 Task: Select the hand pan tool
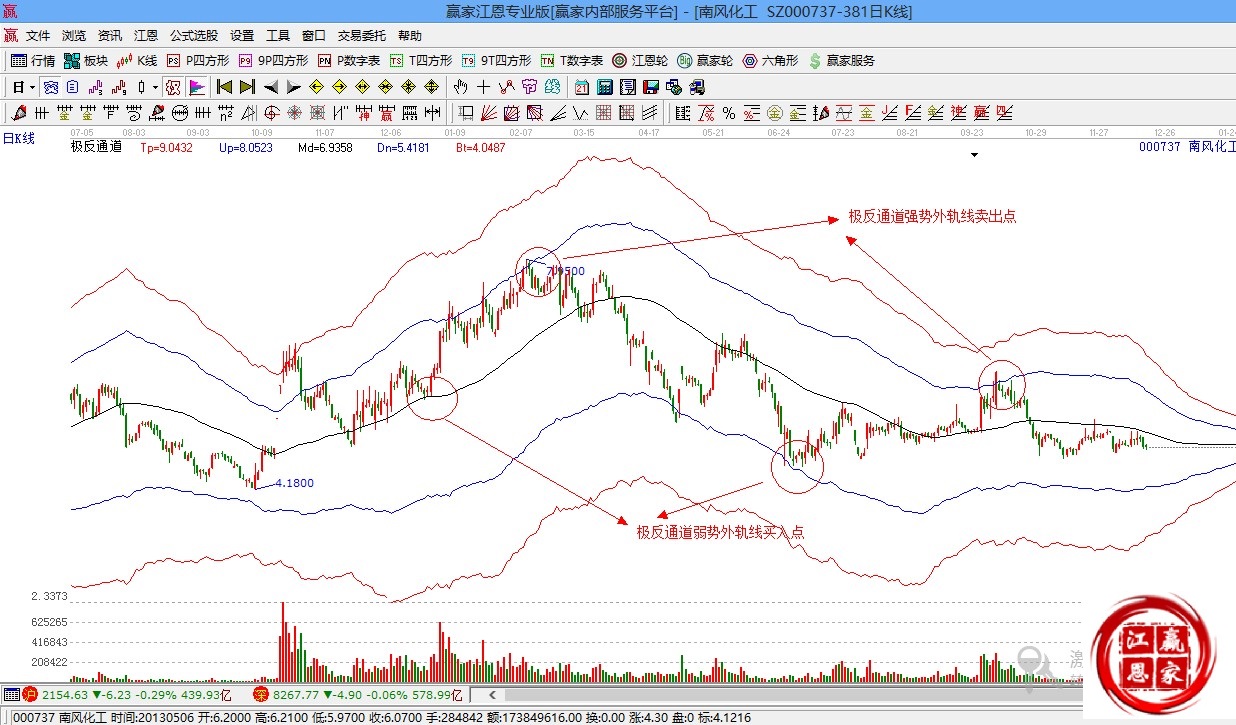pyautogui.click(x=460, y=87)
